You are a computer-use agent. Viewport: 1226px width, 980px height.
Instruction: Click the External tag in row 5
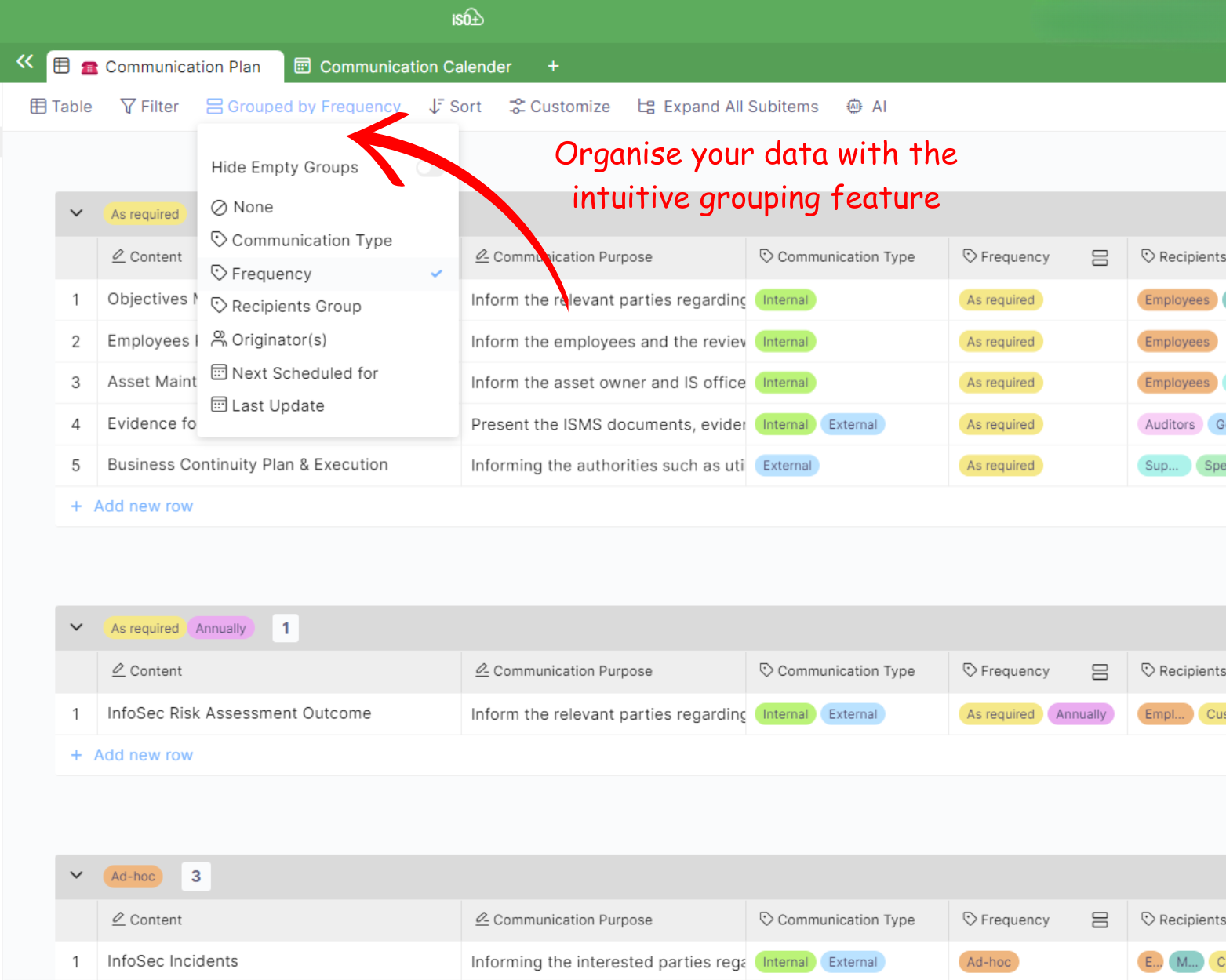787,466
